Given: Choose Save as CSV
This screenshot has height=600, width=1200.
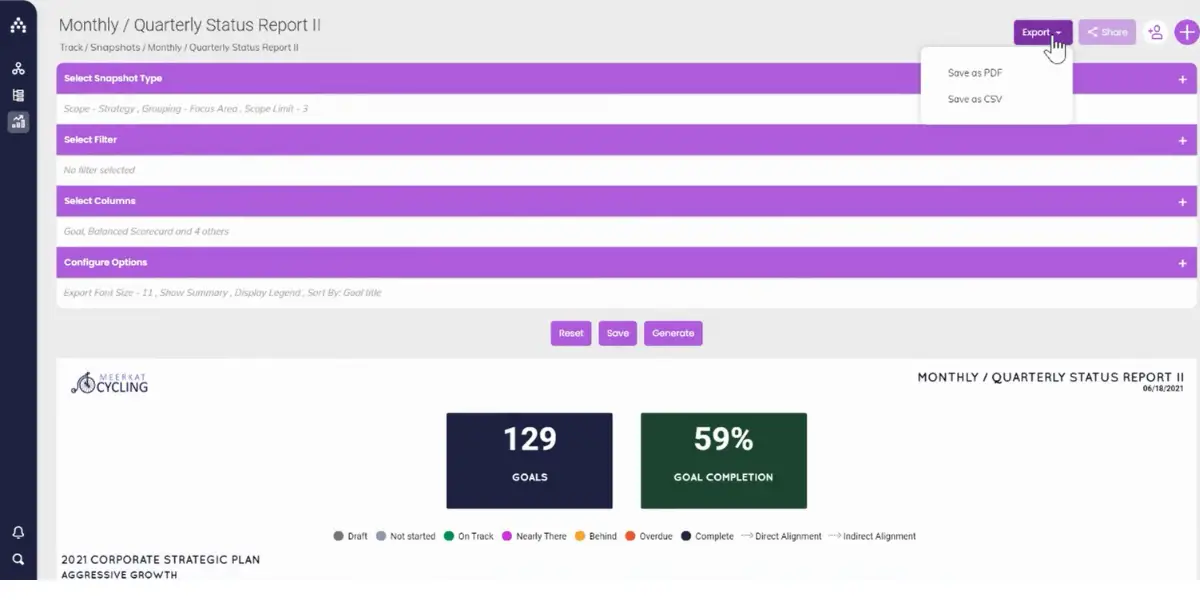Looking at the screenshot, I should (x=975, y=99).
